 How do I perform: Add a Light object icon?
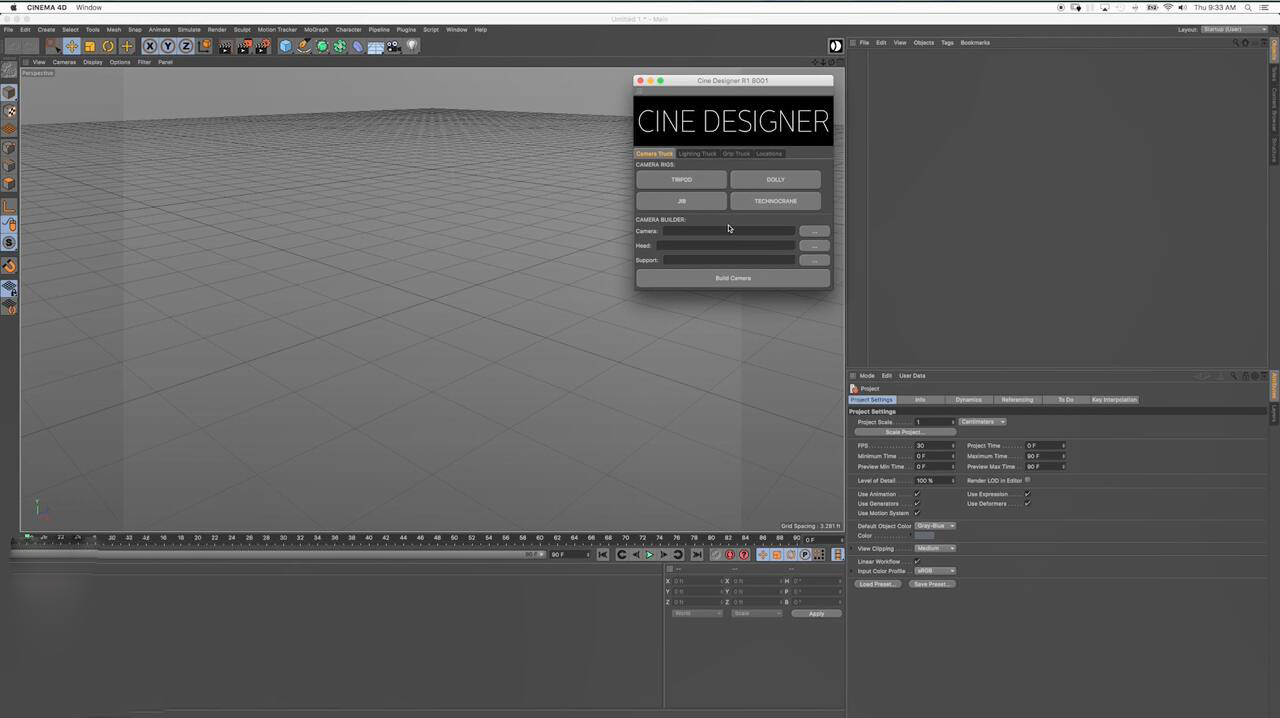[x=411, y=46]
